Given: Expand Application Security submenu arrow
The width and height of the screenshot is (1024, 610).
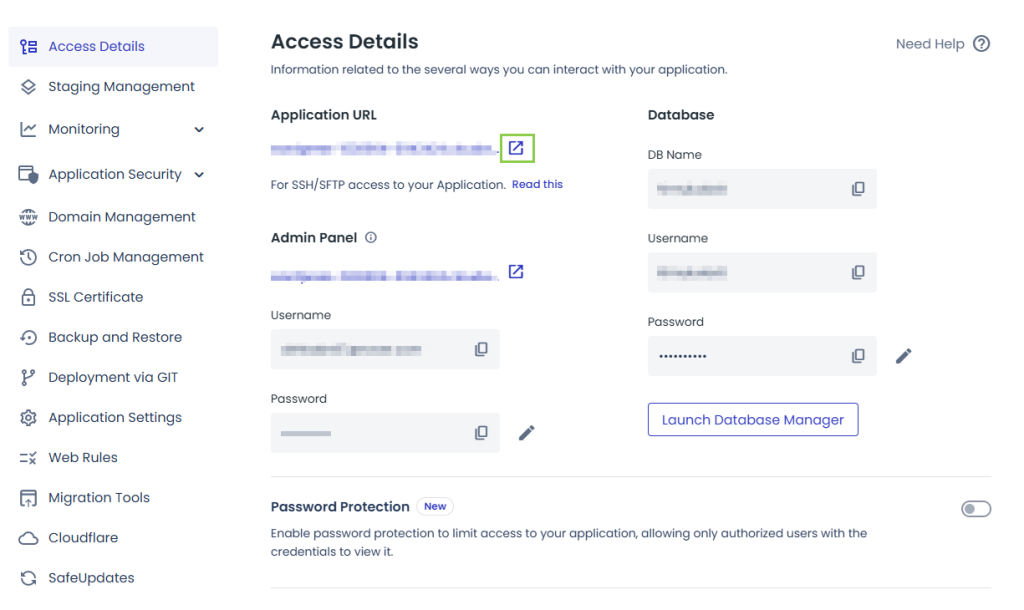Looking at the screenshot, I should tap(199, 175).
